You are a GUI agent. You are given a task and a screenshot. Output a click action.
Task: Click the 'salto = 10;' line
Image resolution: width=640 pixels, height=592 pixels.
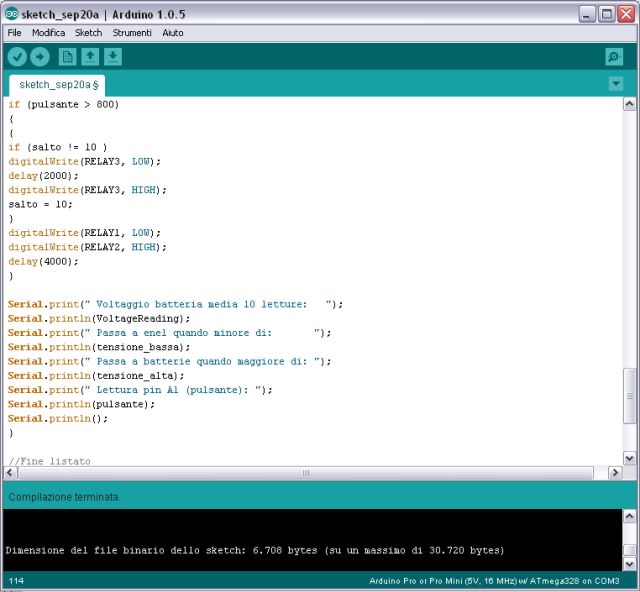coord(40,205)
